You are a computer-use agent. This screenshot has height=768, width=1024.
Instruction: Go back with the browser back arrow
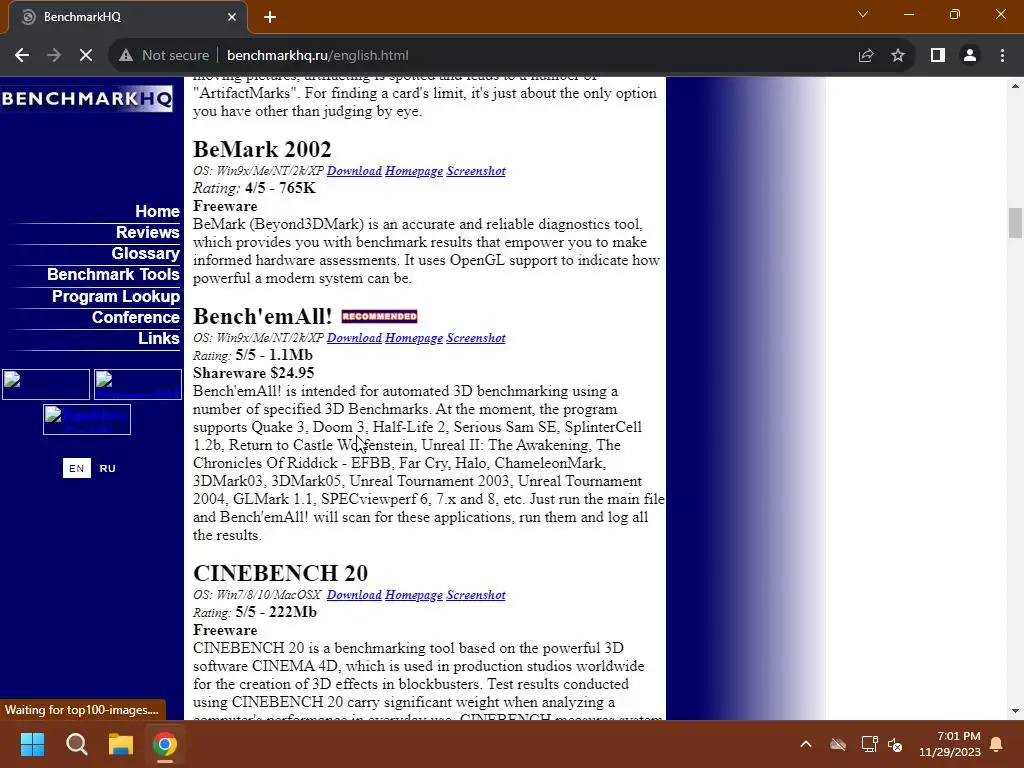[x=22, y=56]
